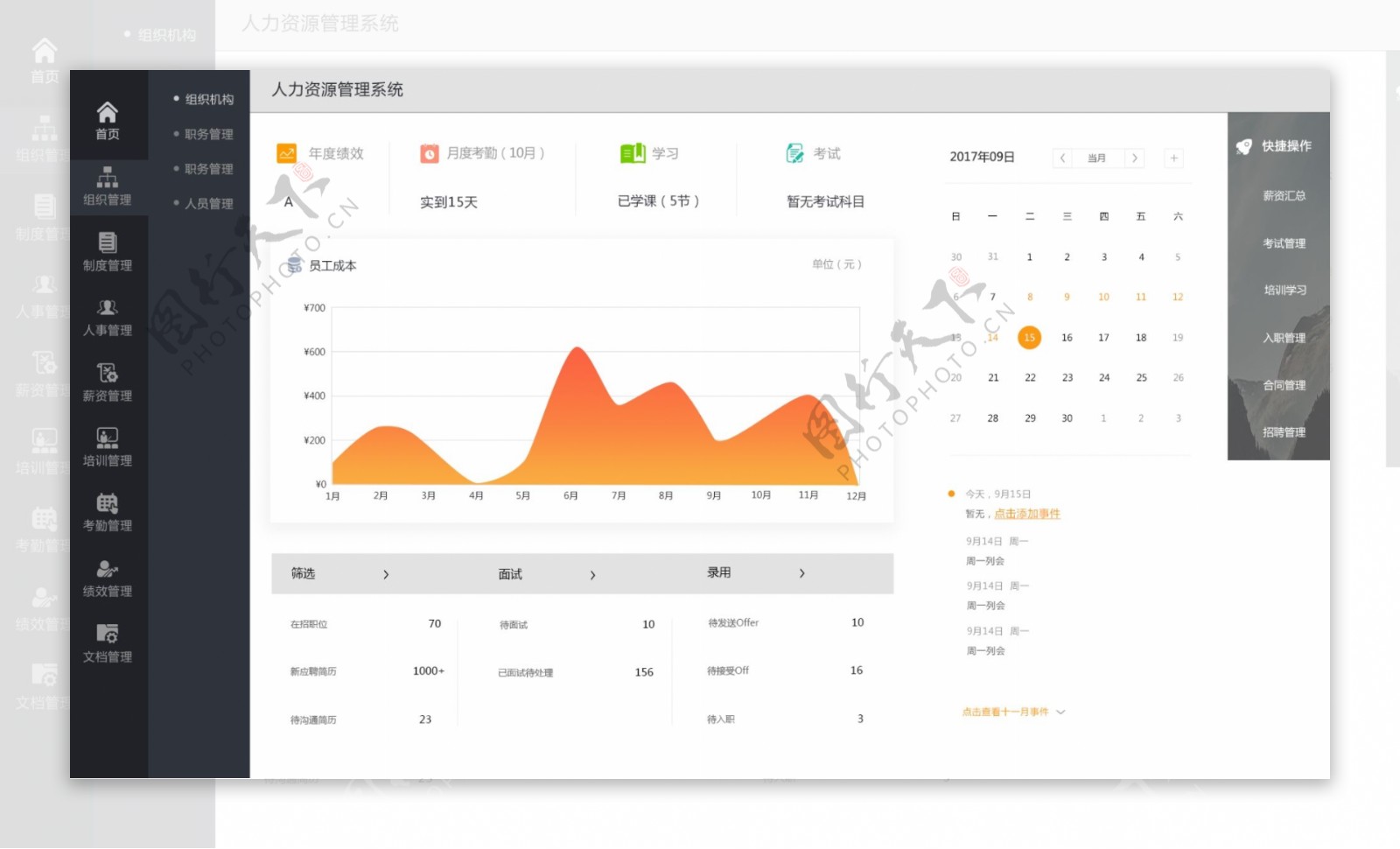Click the 员工成本 coin stack icon
This screenshot has width=1400, height=849.
point(295,265)
